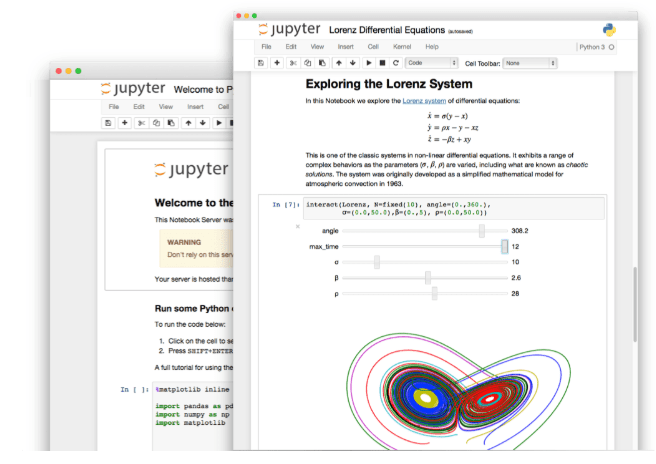
Task: Run cell play button in Lorenz toolbar
Action: pos(369,63)
